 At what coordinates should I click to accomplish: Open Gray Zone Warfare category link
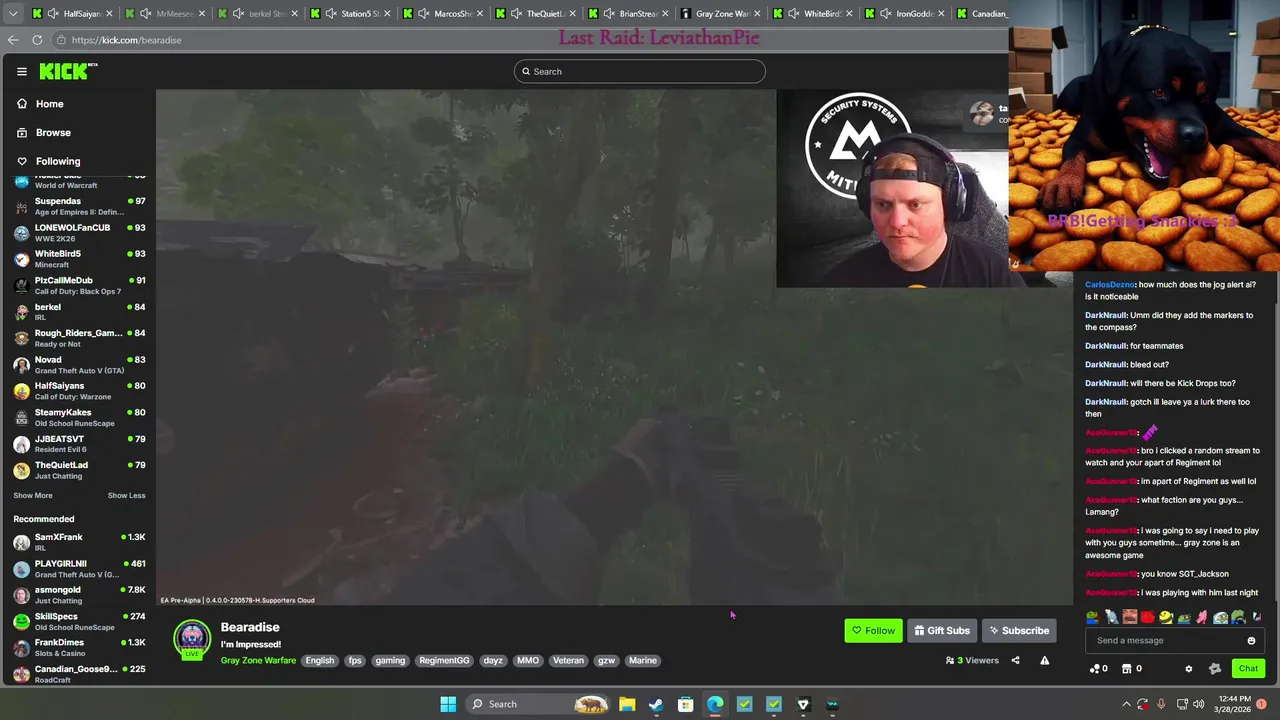point(258,660)
